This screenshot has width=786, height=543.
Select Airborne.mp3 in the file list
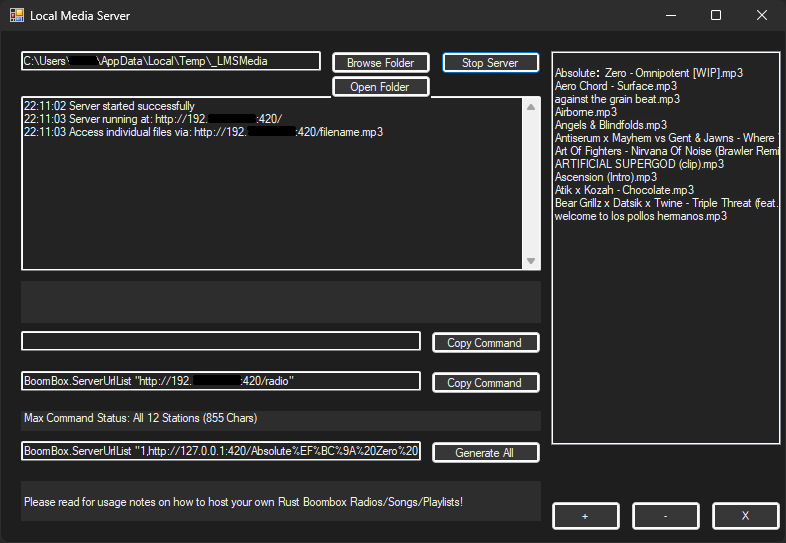(x=585, y=112)
